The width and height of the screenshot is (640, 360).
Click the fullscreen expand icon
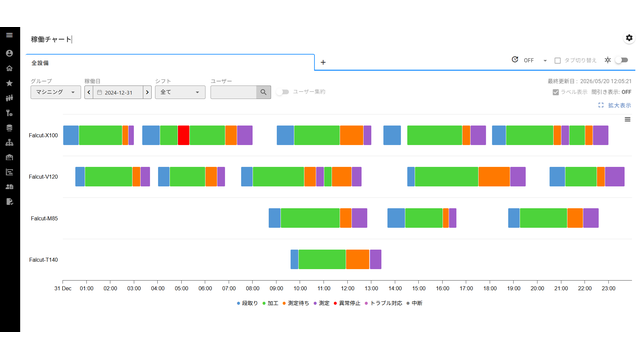[x=601, y=105]
